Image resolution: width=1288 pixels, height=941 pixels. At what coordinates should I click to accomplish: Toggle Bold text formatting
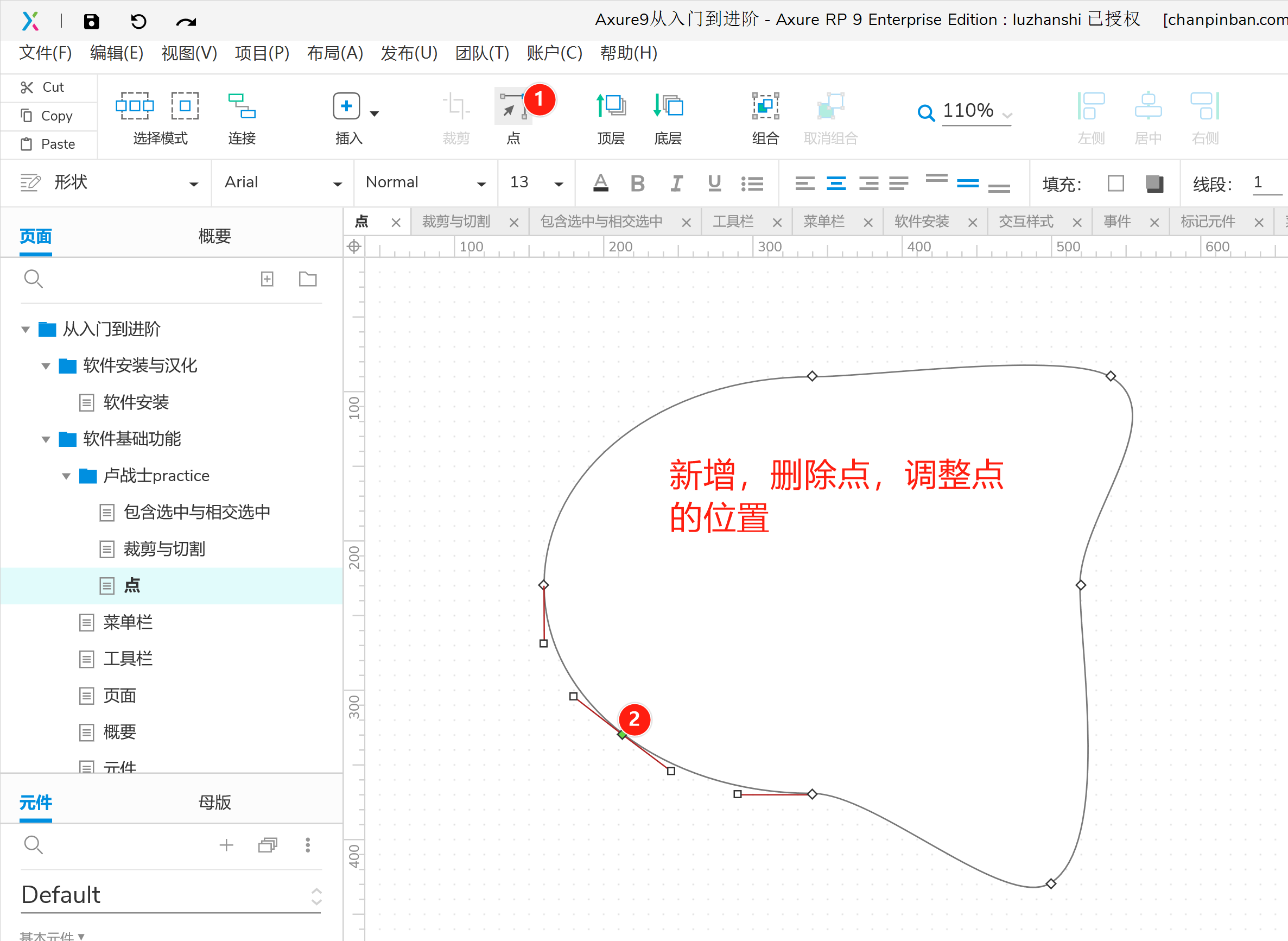(638, 184)
